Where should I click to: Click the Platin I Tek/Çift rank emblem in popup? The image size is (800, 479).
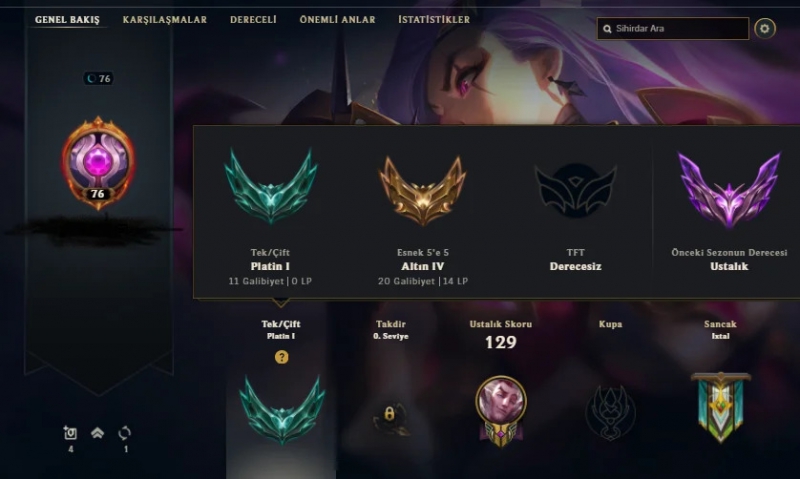tap(270, 186)
